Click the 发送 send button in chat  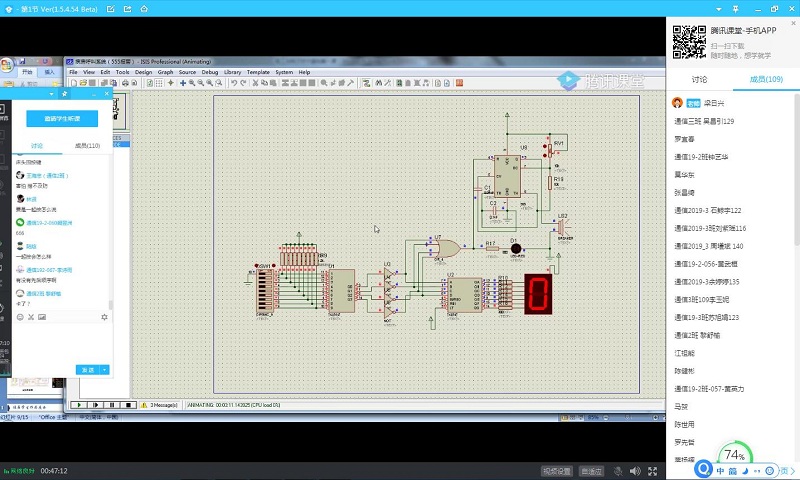[88, 370]
